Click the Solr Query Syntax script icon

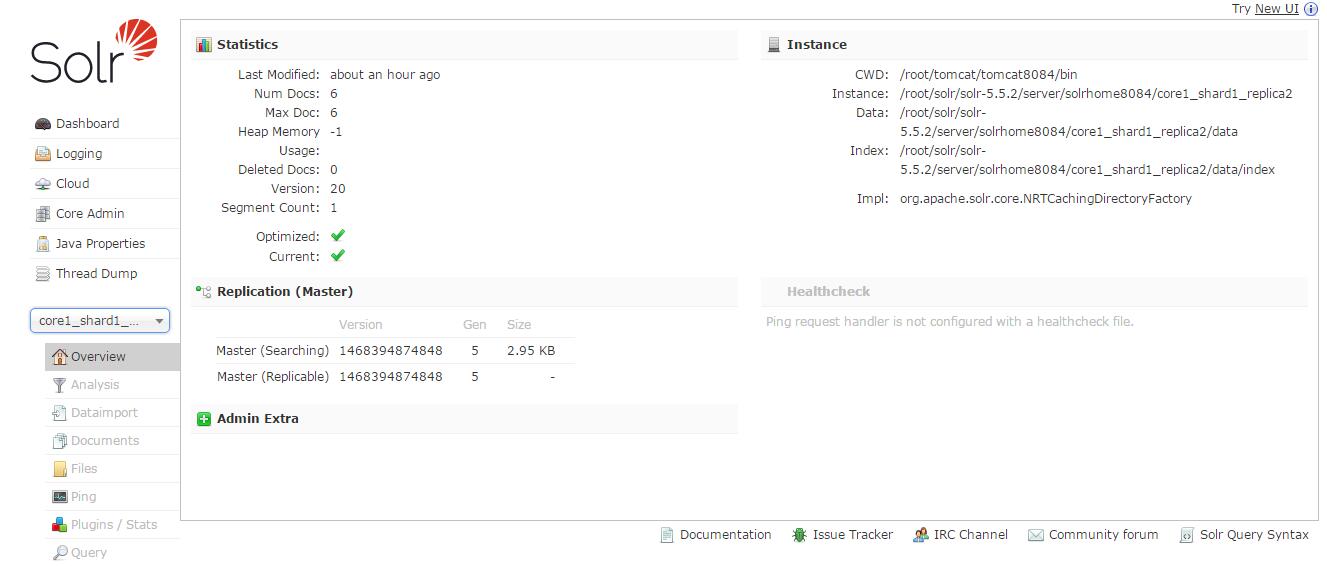click(x=1187, y=536)
